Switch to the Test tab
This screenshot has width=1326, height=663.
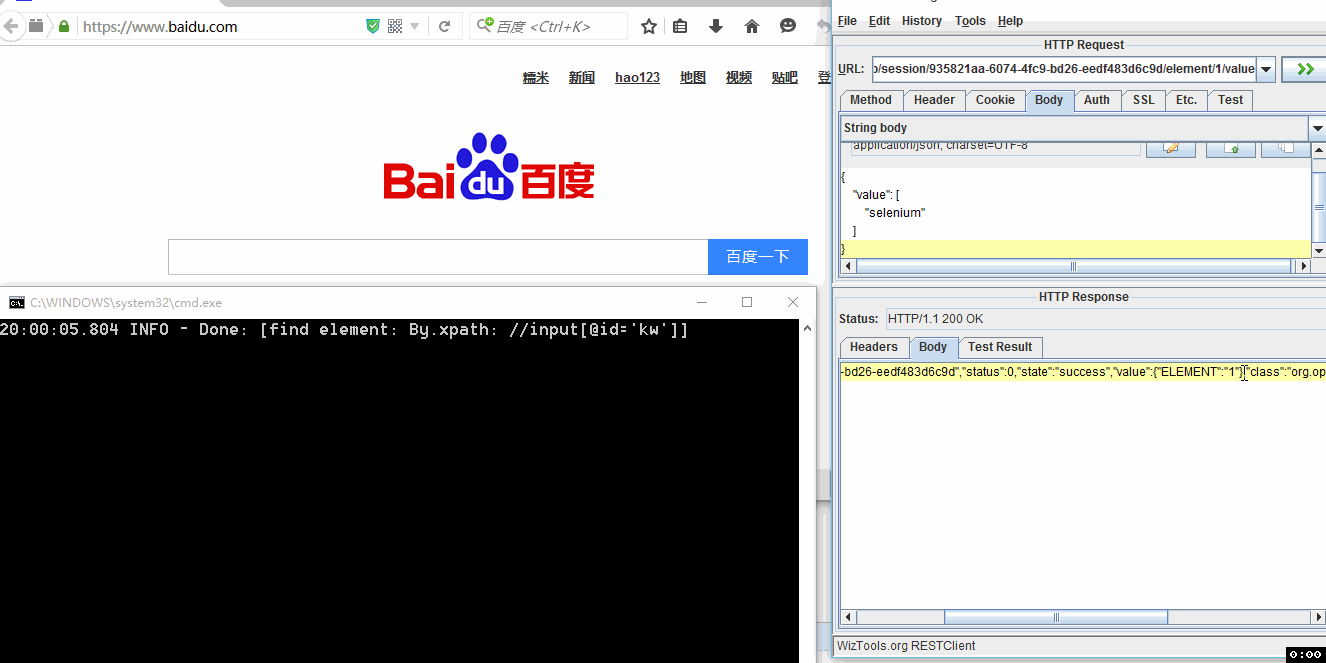point(1231,100)
